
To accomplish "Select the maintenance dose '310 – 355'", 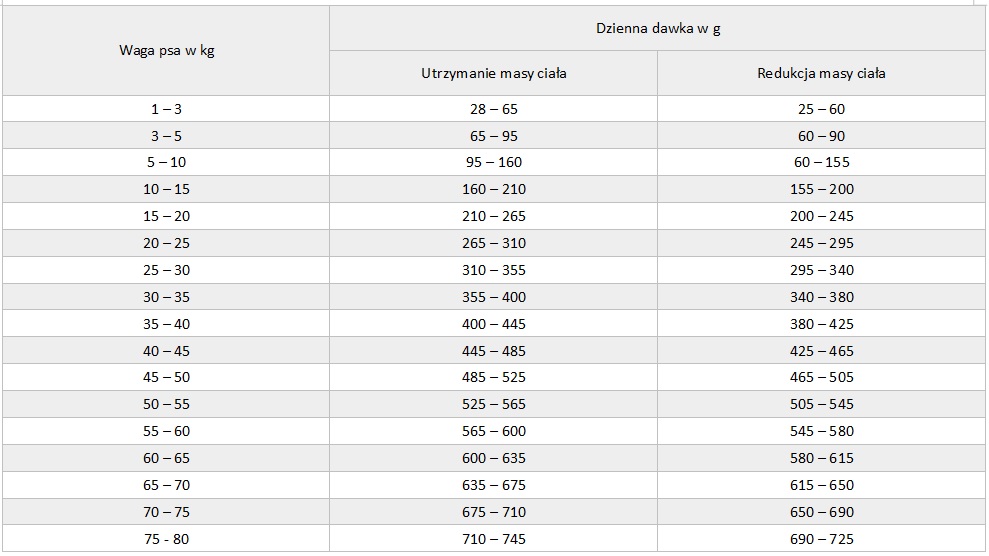I will tap(494, 270).
